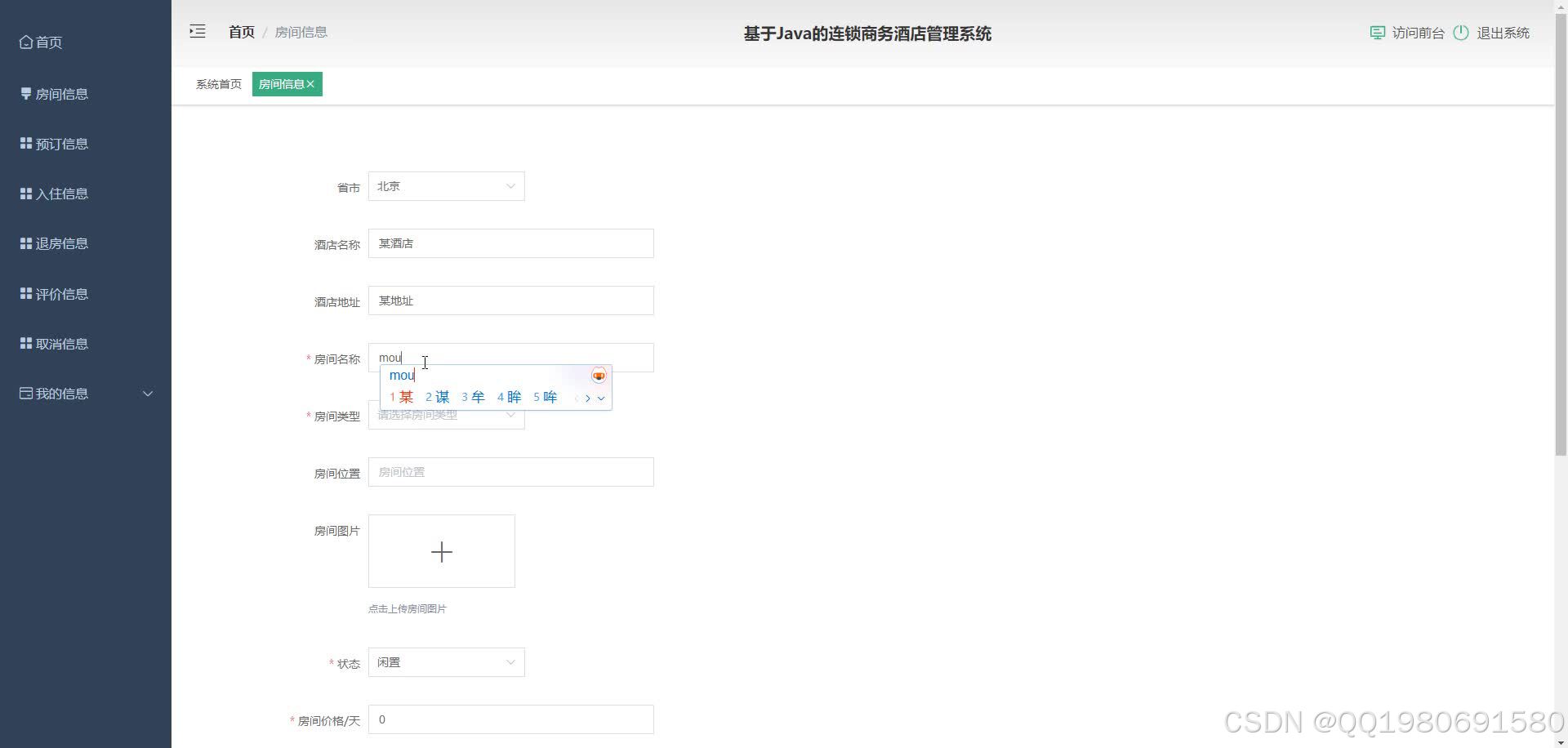Viewport: 1568px width, 748px height.
Task: Click the mou composition text in IME popup
Action: (402, 376)
